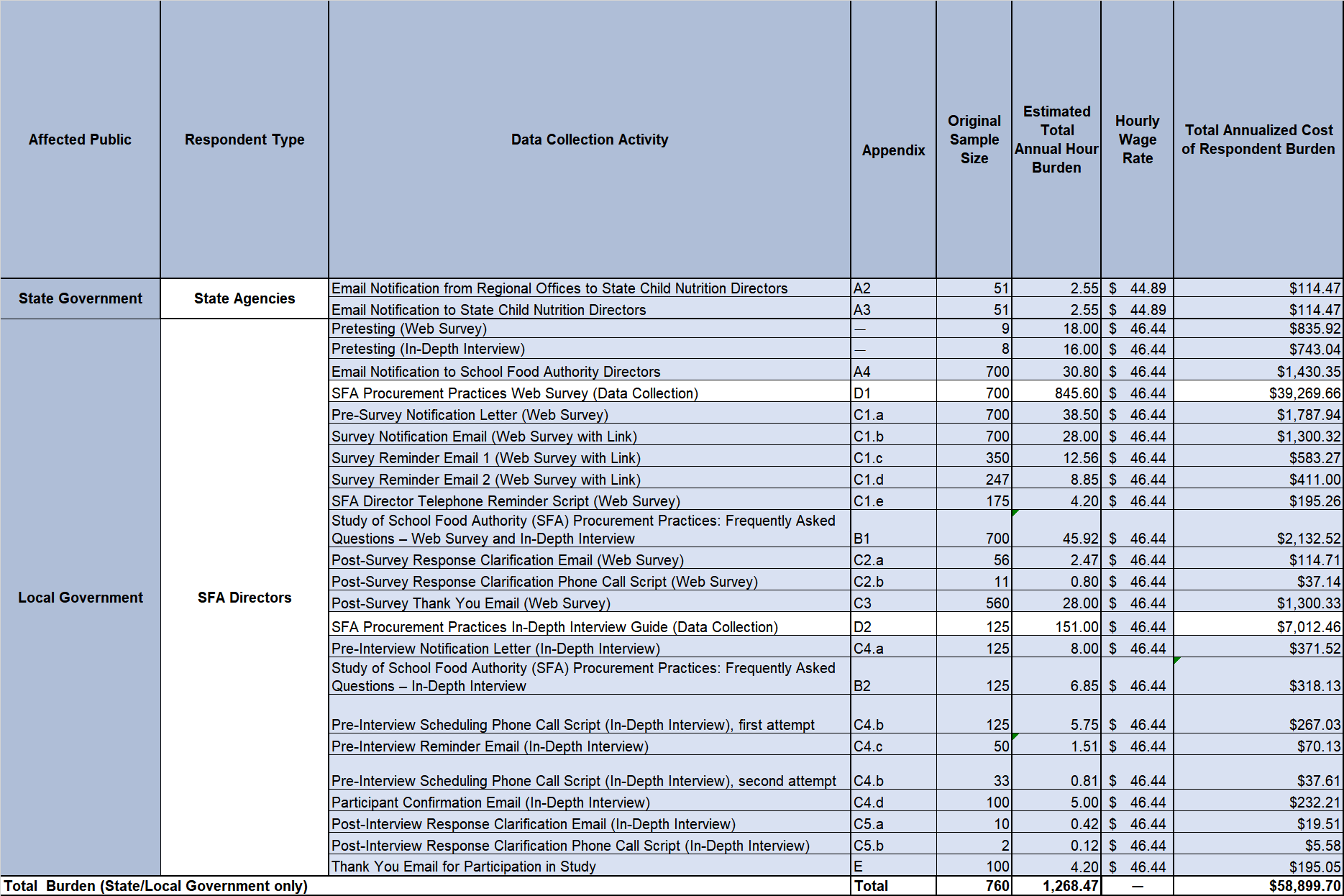Click the bold 'Total' label cell

click(893, 886)
